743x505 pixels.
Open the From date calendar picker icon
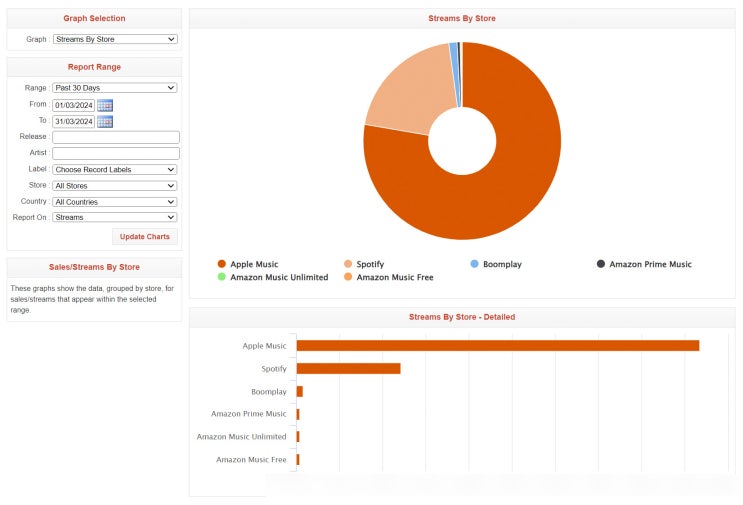coord(105,105)
